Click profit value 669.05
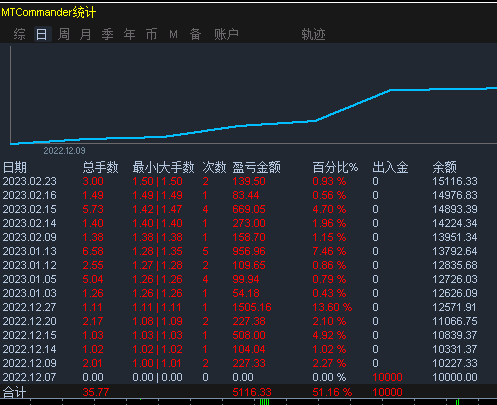This screenshot has width=497, height=405. pyautogui.click(x=249, y=209)
